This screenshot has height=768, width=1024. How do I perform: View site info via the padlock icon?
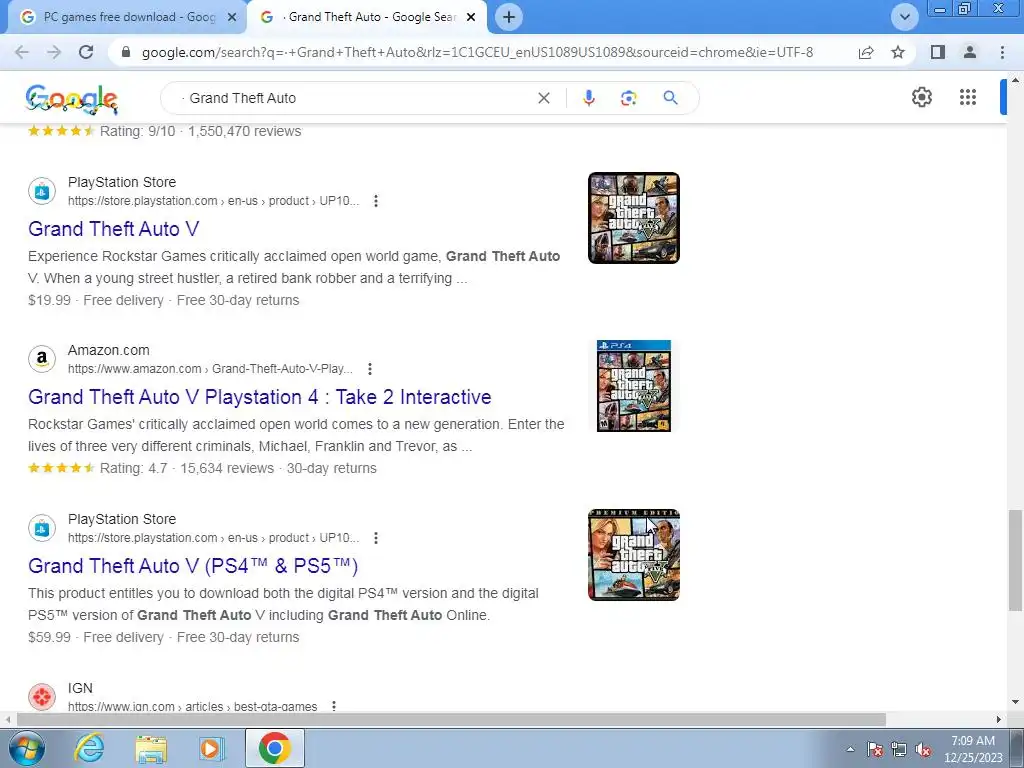[126, 52]
